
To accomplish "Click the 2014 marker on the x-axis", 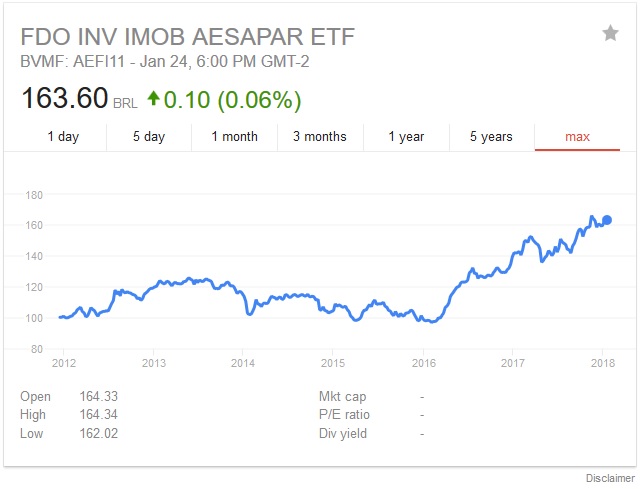I will pyautogui.click(x=244, y=362).
